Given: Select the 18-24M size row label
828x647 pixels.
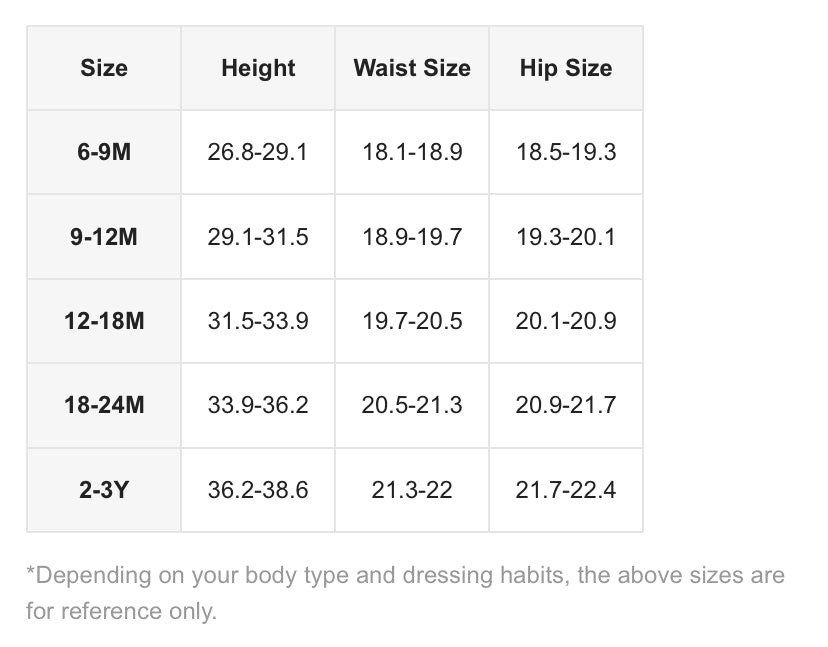Looking at the screenshot, I should pyautogui.click(x=104, y=405).
